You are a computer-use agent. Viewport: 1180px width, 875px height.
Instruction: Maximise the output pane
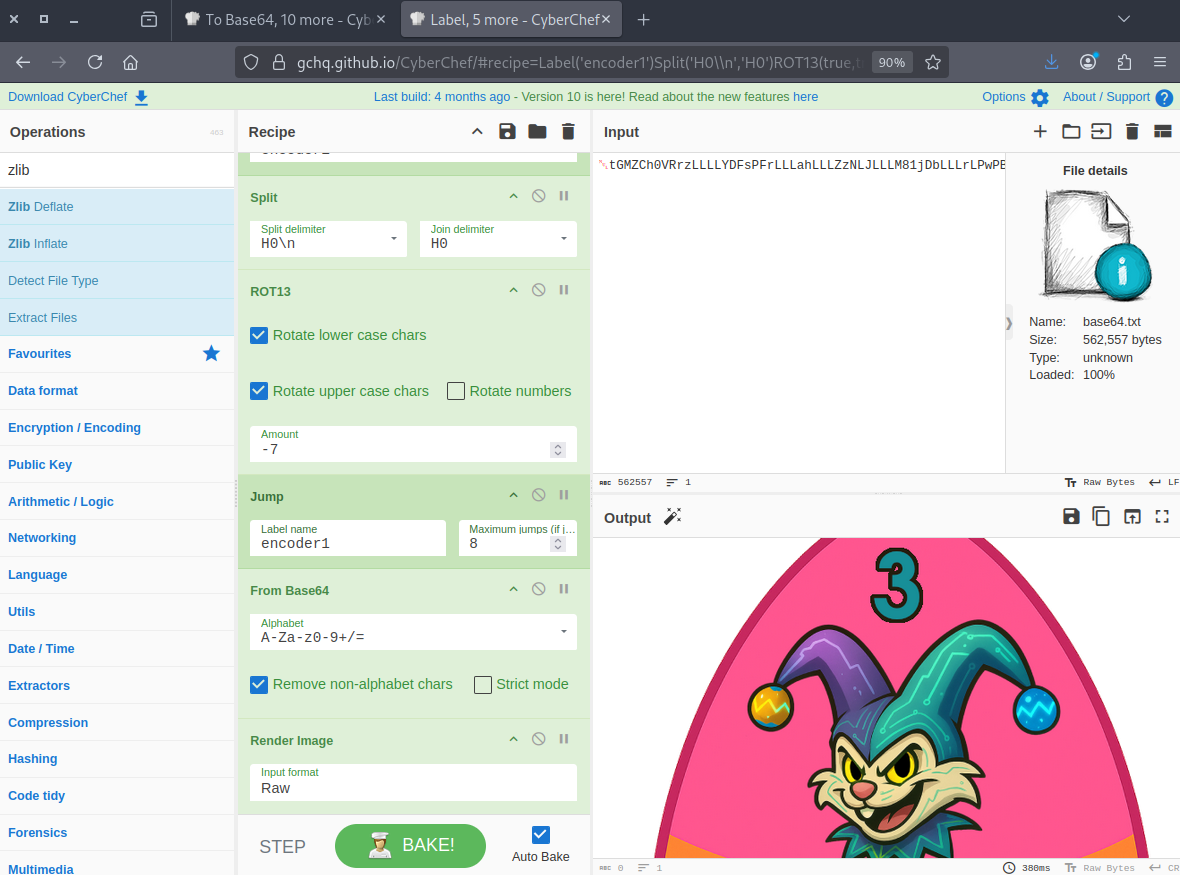coord(1162,517)
